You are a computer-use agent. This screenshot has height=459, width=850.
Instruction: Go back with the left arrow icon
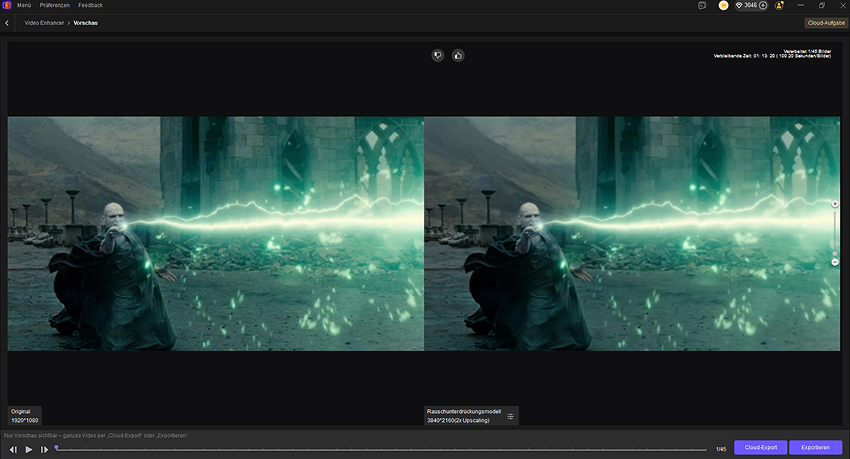pyautogui.click(x=7, y=23)
